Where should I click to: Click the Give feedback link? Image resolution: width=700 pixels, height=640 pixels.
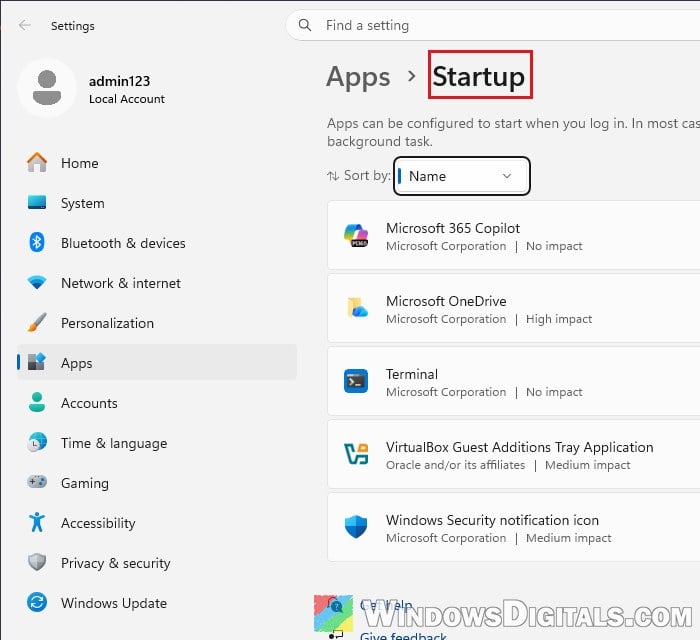coord(403,636)
